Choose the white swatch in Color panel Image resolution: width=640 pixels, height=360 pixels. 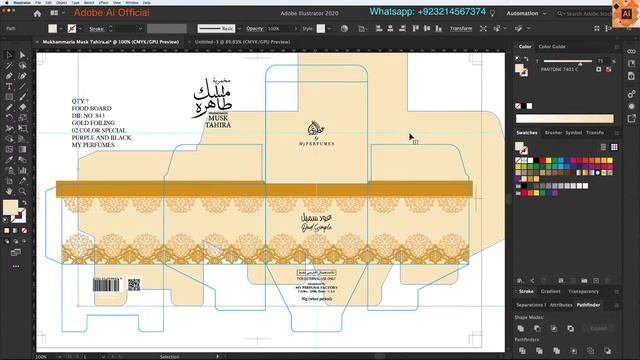(x=529, y=106)
